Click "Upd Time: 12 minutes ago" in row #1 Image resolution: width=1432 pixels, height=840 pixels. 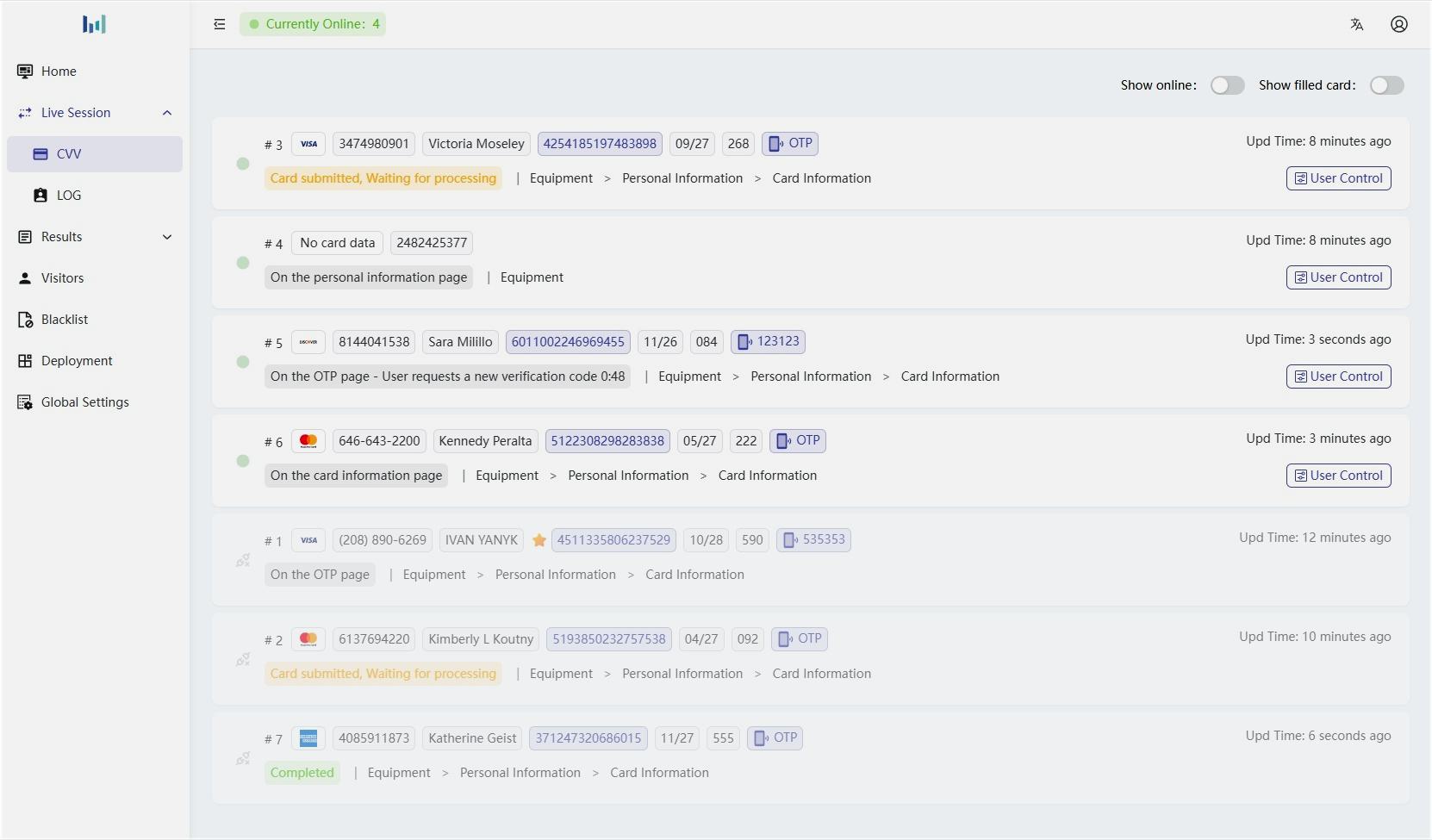point(1315,538)
